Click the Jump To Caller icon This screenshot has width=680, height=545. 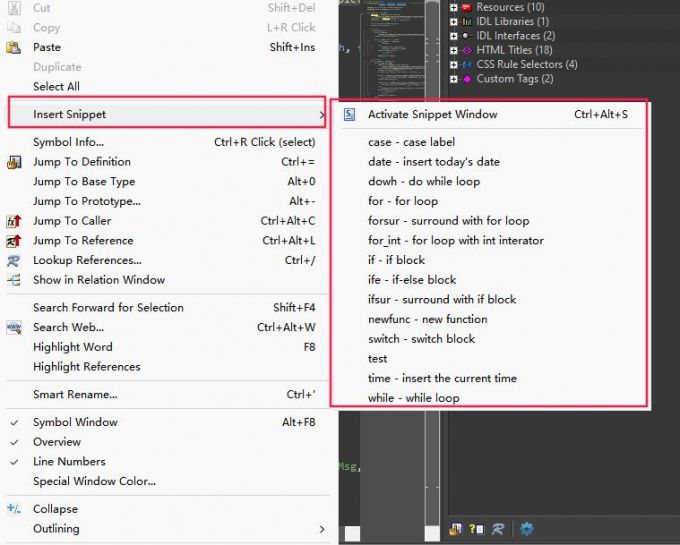(x=14, y=221)
